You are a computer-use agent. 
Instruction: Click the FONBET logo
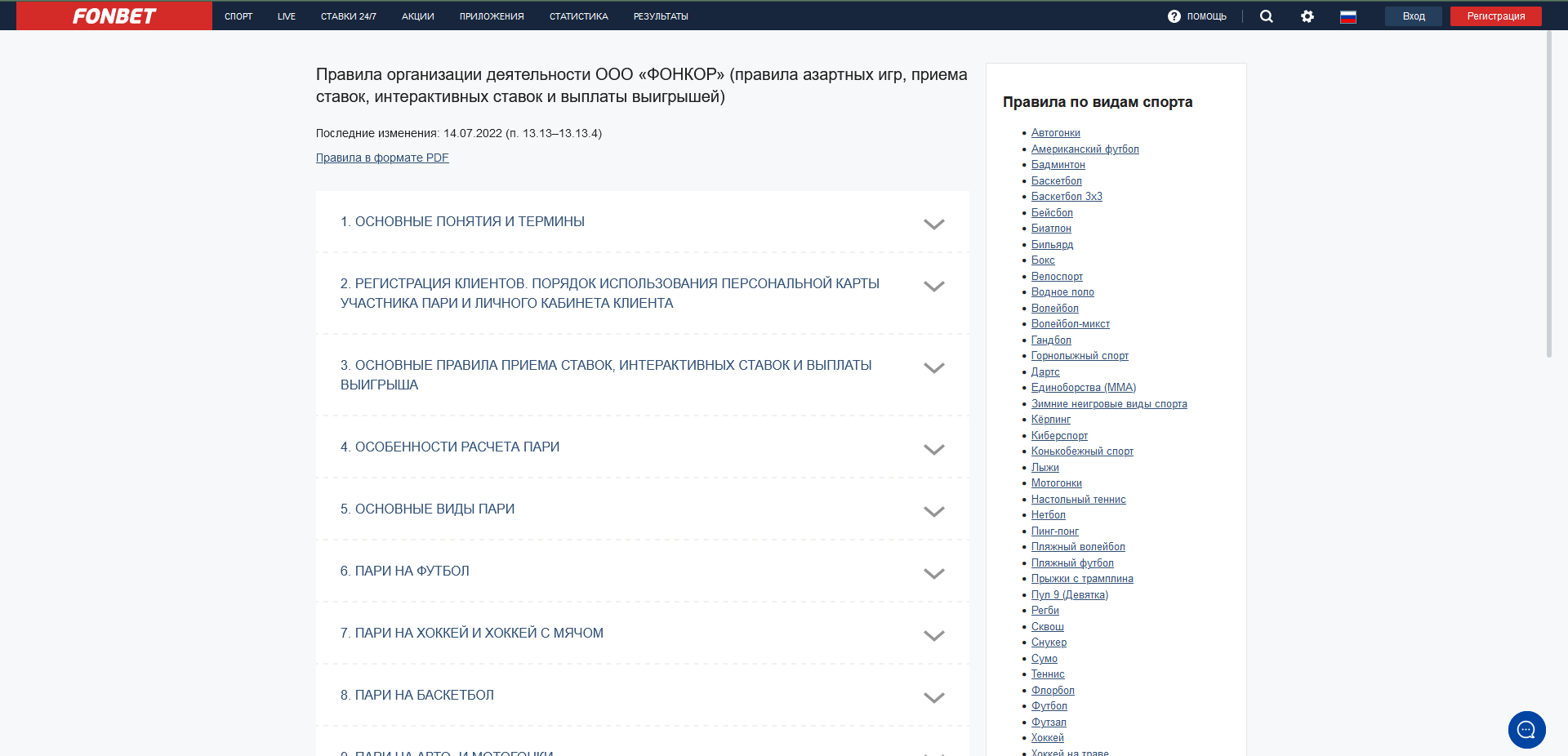[114, 16]
